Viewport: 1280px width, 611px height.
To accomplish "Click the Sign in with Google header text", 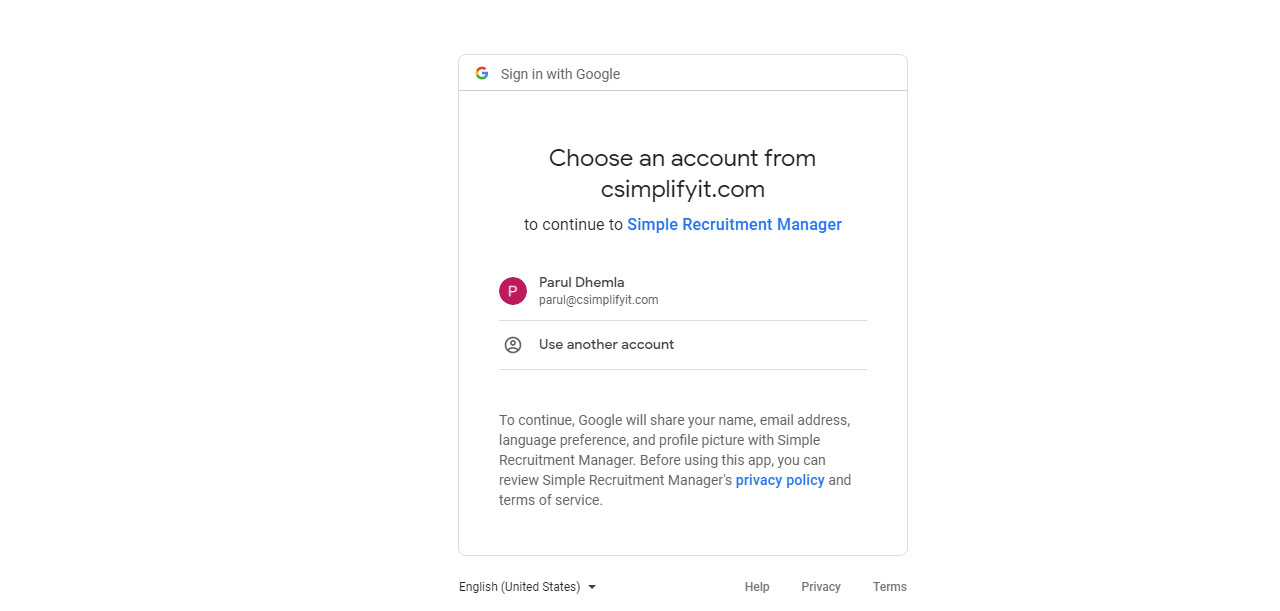I will (x=560, y=74).
